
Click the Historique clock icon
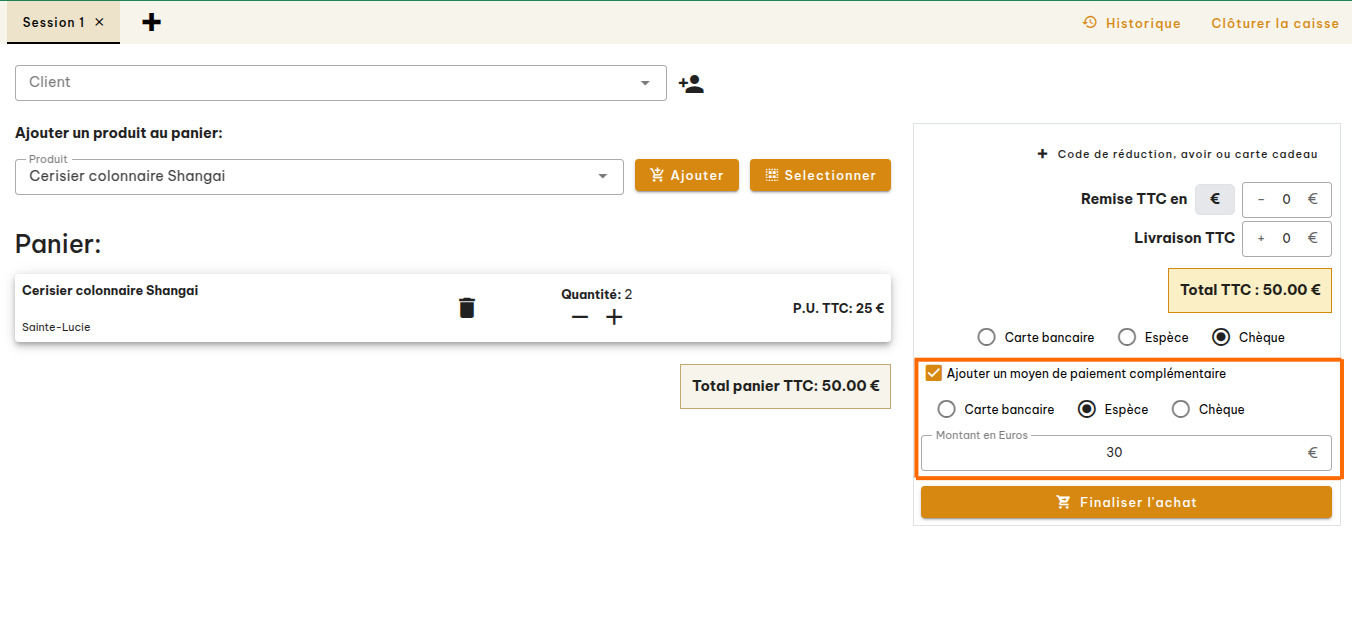[1089, 22]
